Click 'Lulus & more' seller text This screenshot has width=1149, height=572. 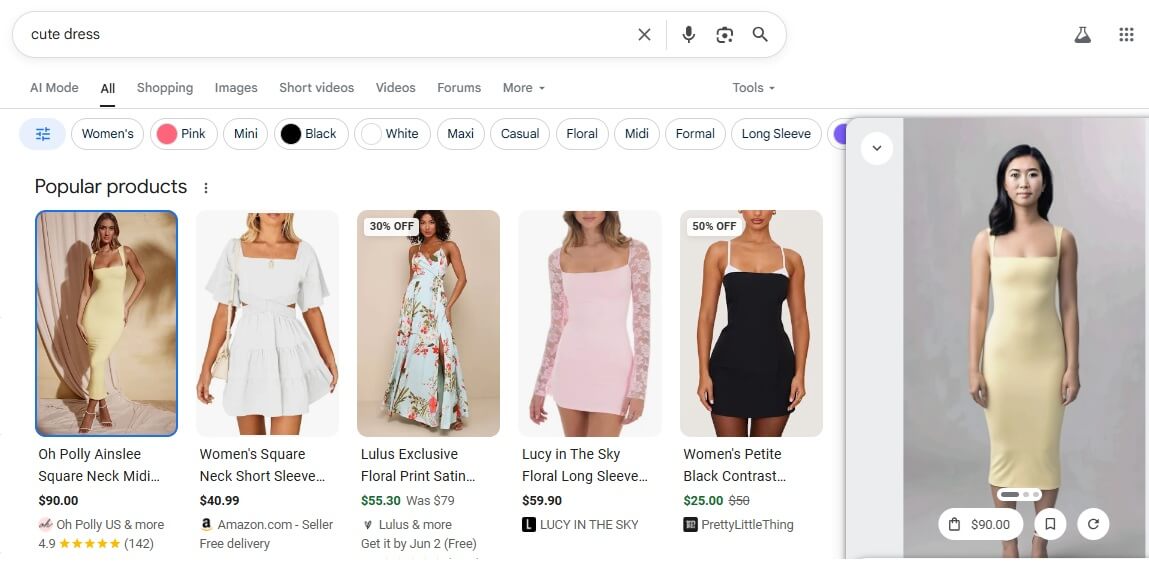tap(415, 524)
